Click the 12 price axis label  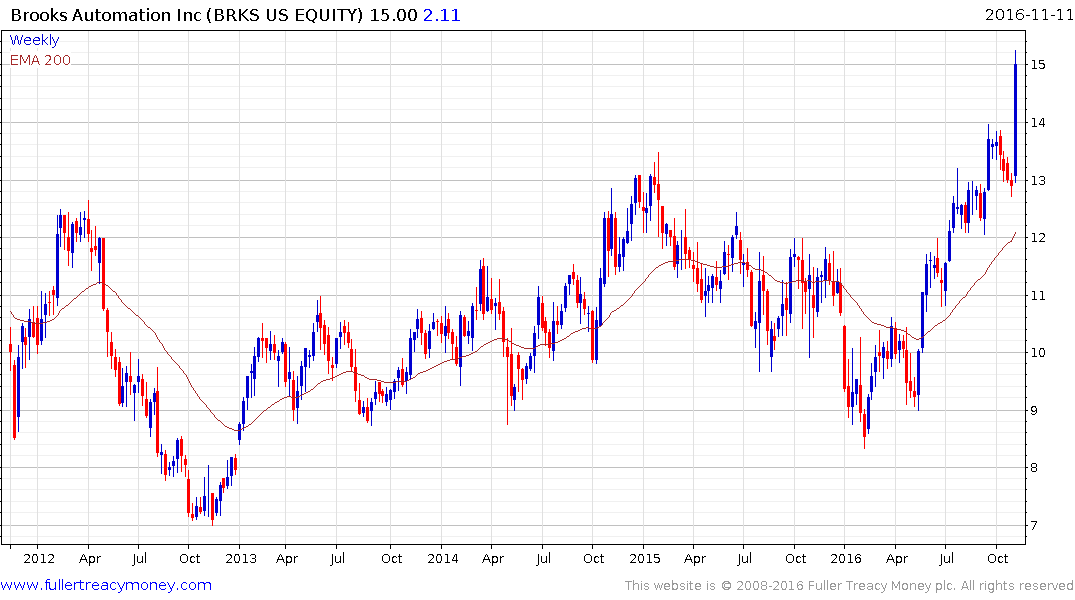[x=1038, y=238]
